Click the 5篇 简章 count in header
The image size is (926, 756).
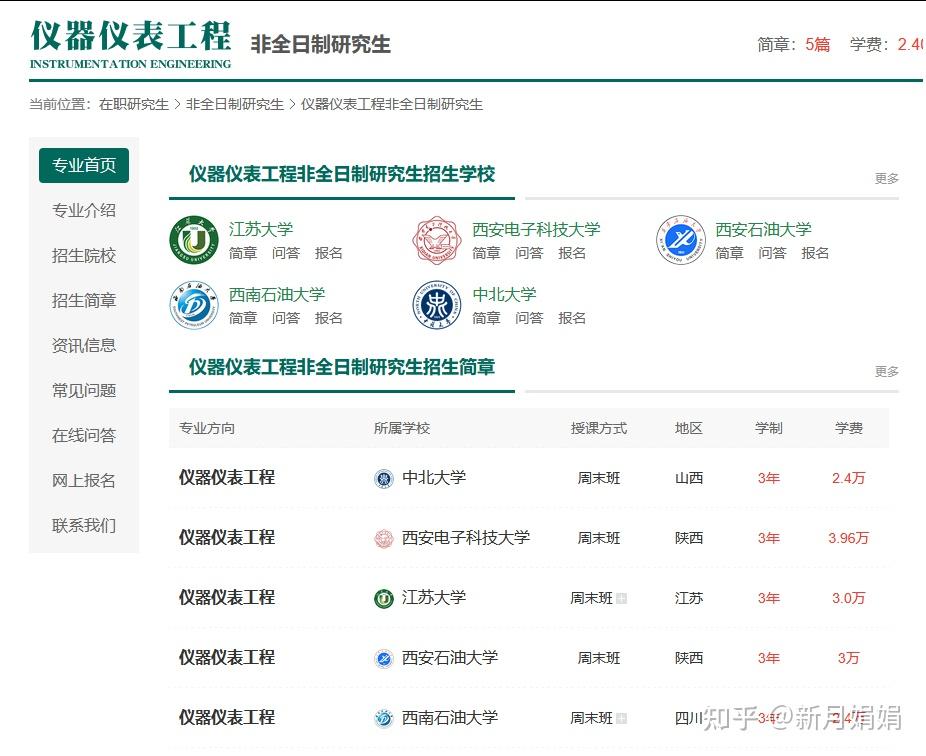pos(818,44)
